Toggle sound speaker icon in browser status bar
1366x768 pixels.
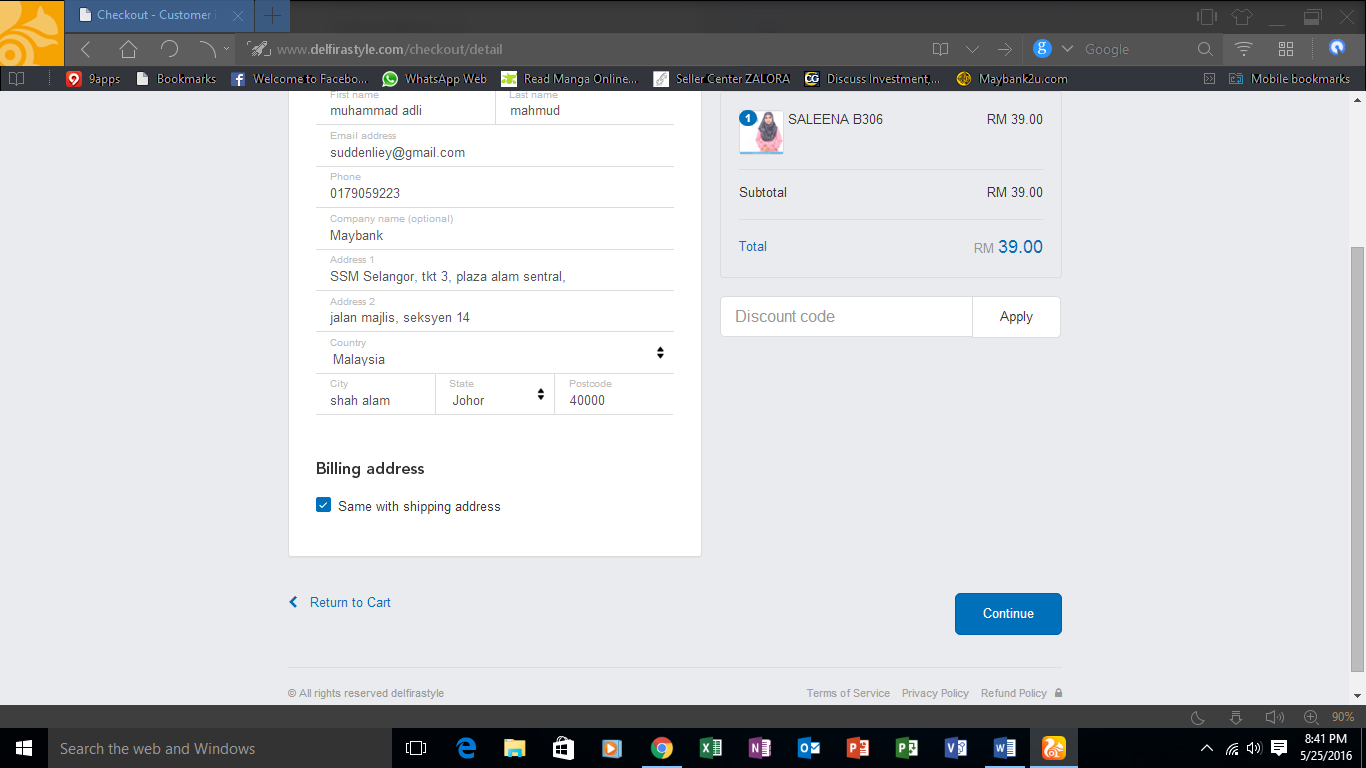pos(1274,717)
